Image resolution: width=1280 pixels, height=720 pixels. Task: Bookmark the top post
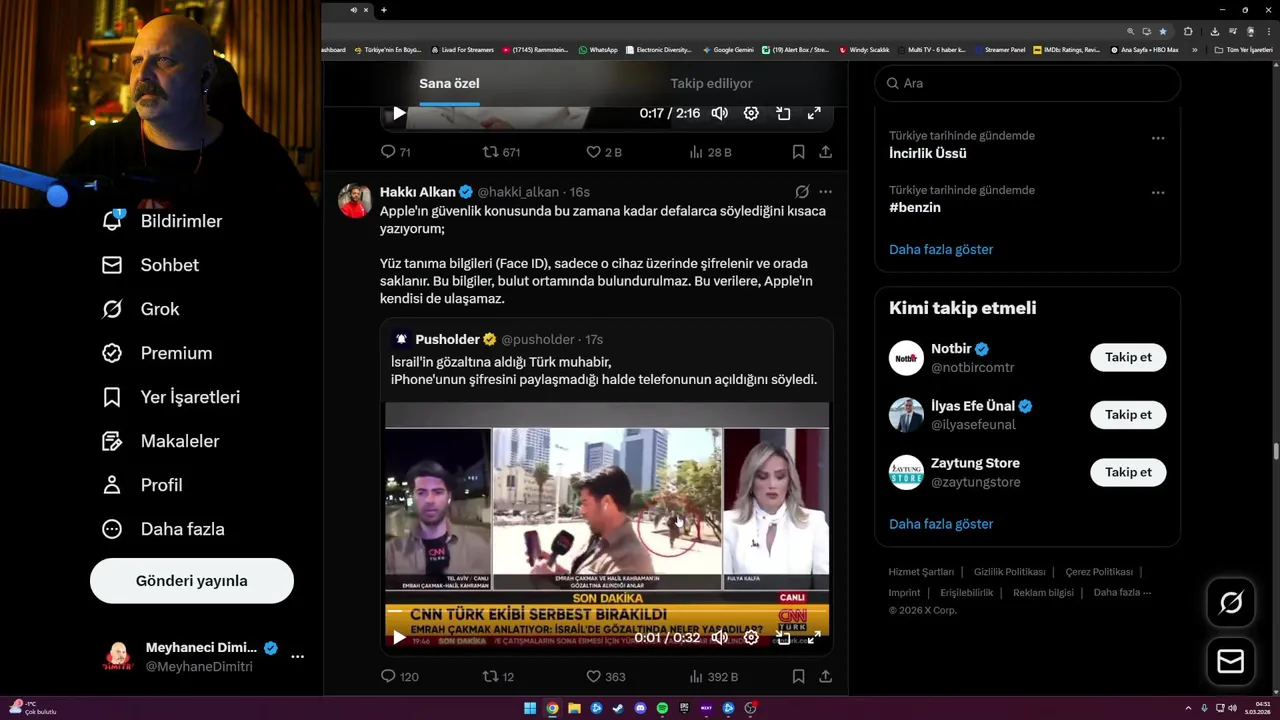click(798, 152)
